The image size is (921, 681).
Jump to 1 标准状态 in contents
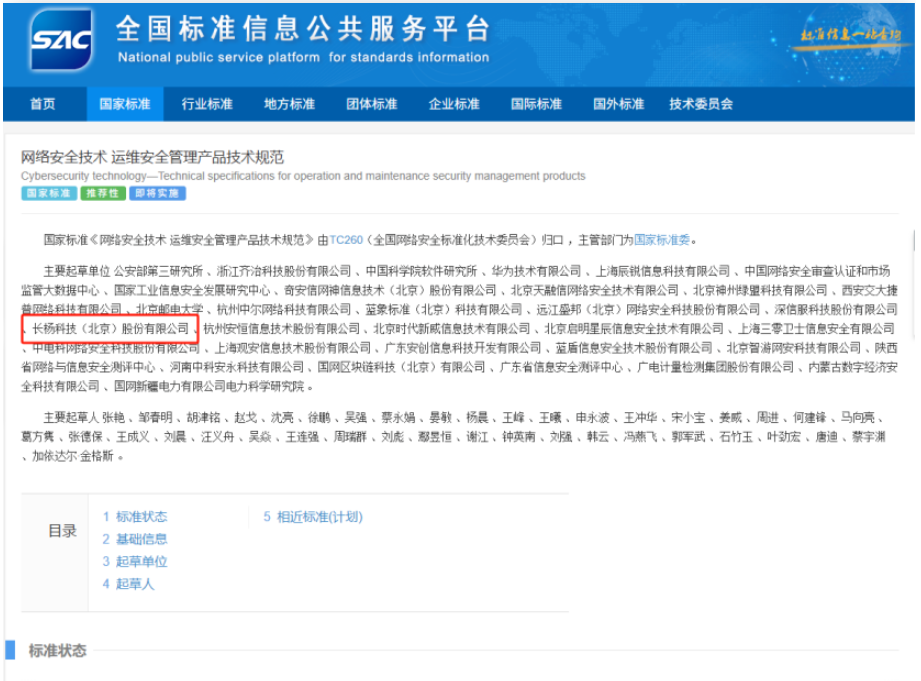tap(135, 517)
